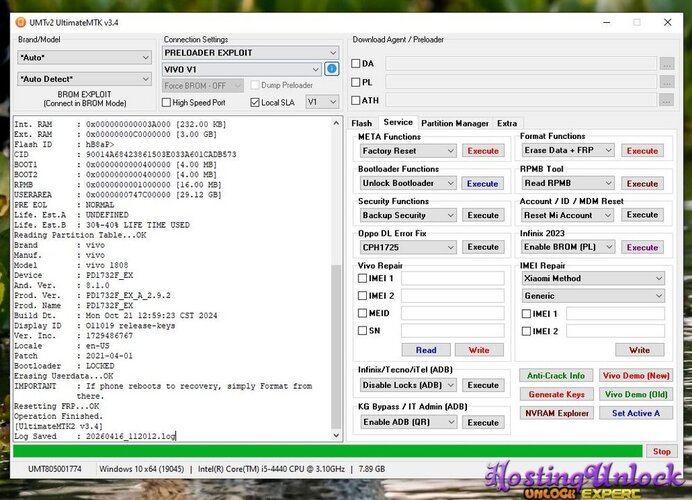
Task: Open the Reset Mi Account dropdown
Action: 568,215
